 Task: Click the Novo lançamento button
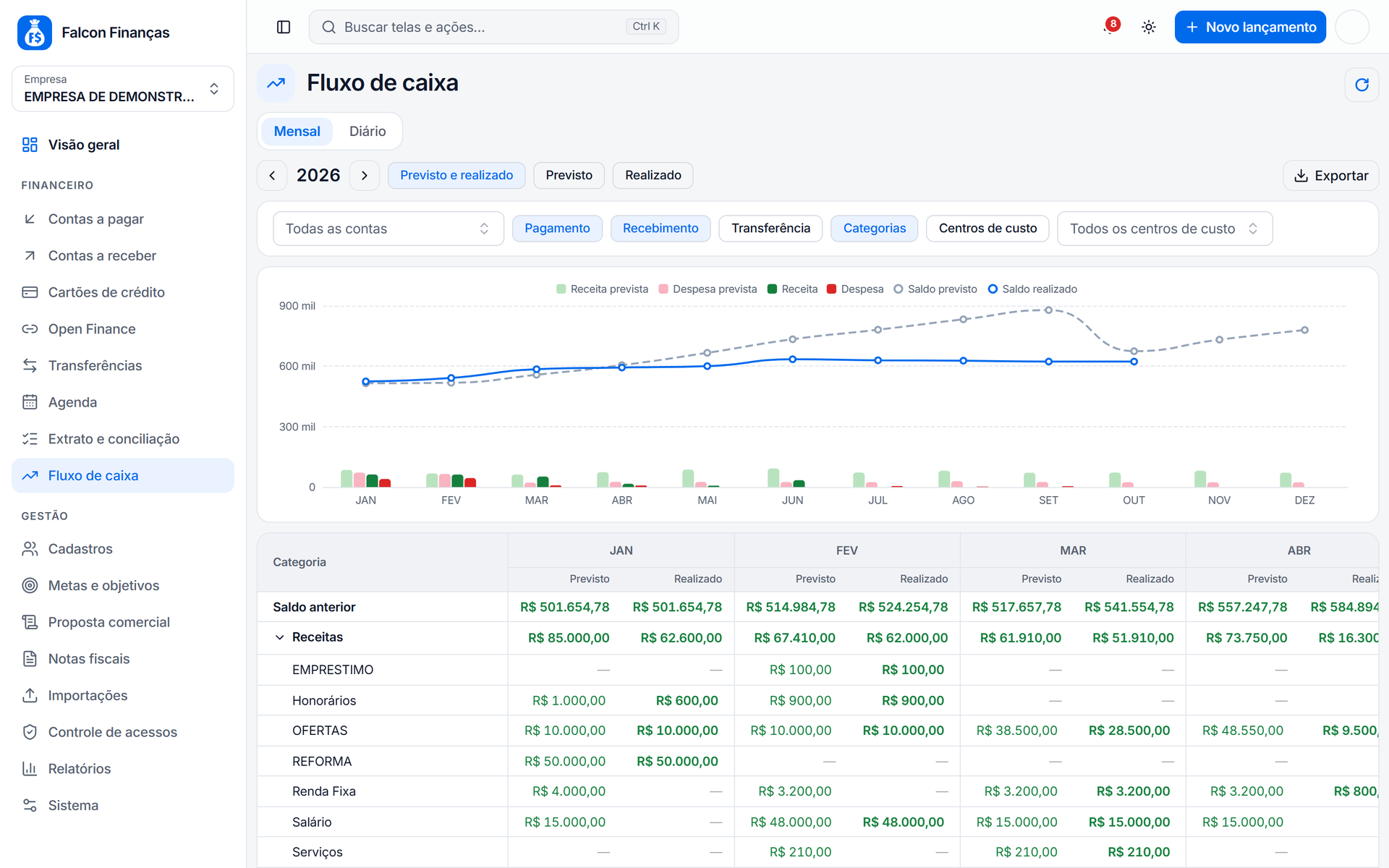pos(1250,27)
